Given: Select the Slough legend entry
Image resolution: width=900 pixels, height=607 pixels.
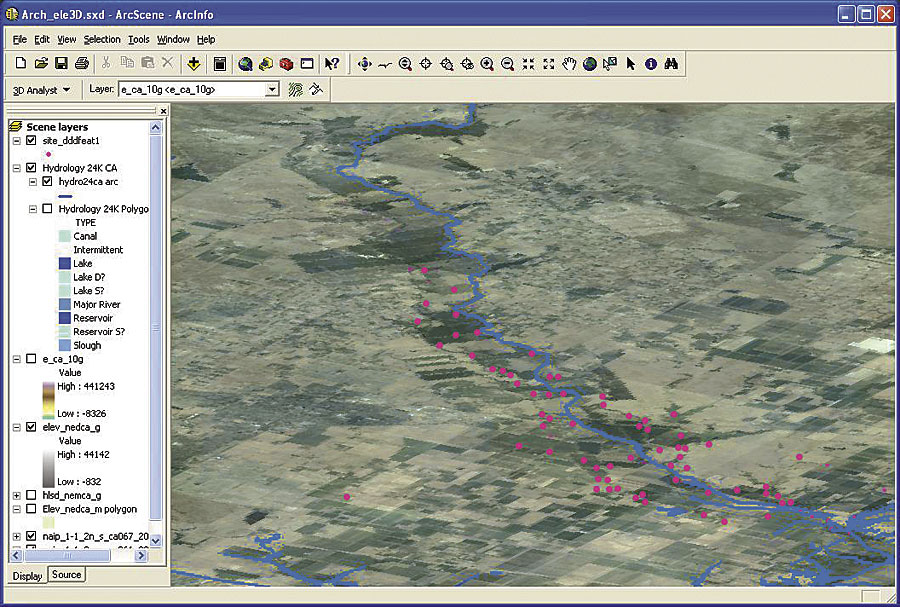Looking at the screenshot, I should click(x=87, y=345).
